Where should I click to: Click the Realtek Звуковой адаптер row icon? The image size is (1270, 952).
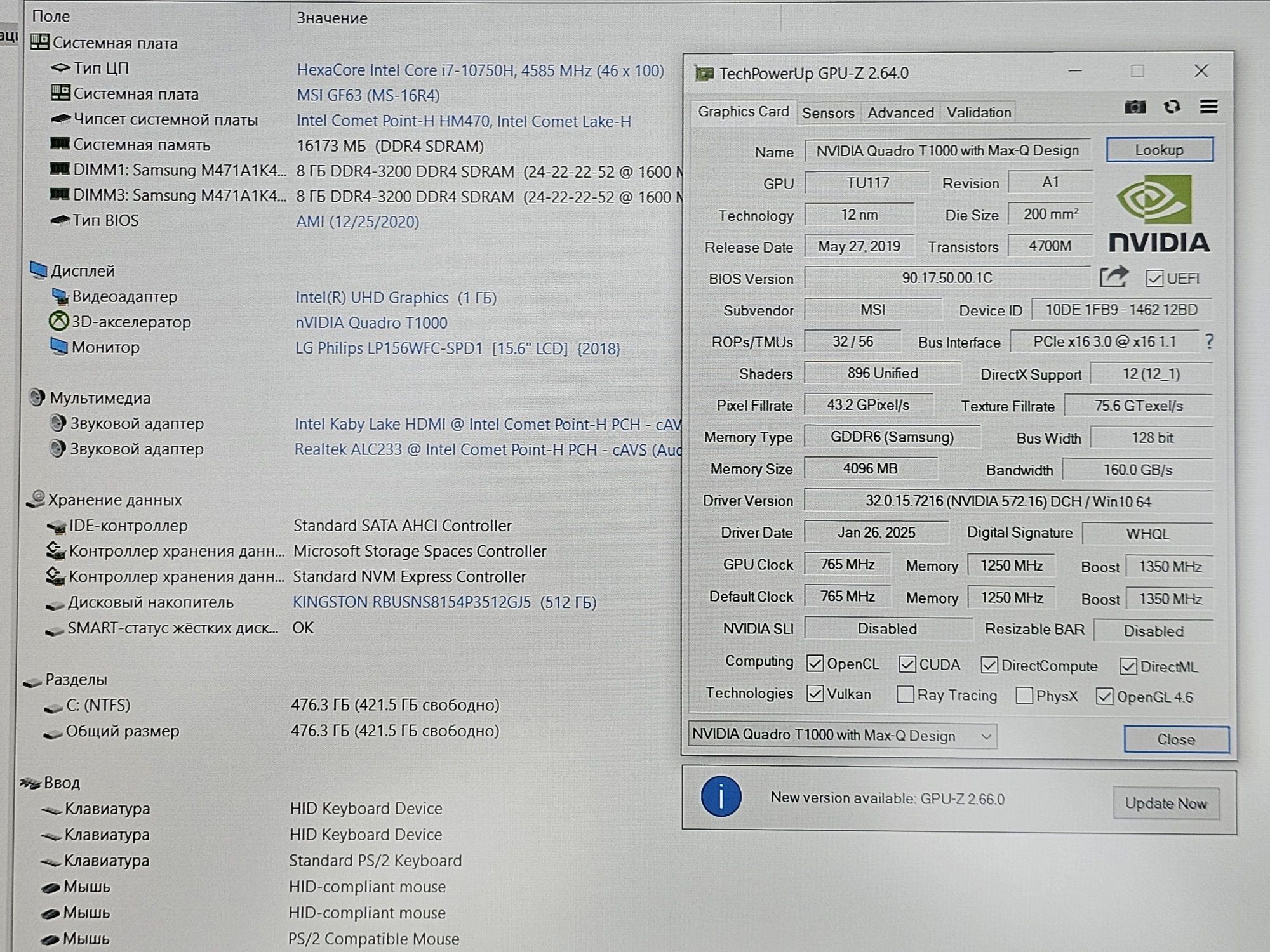57,448
